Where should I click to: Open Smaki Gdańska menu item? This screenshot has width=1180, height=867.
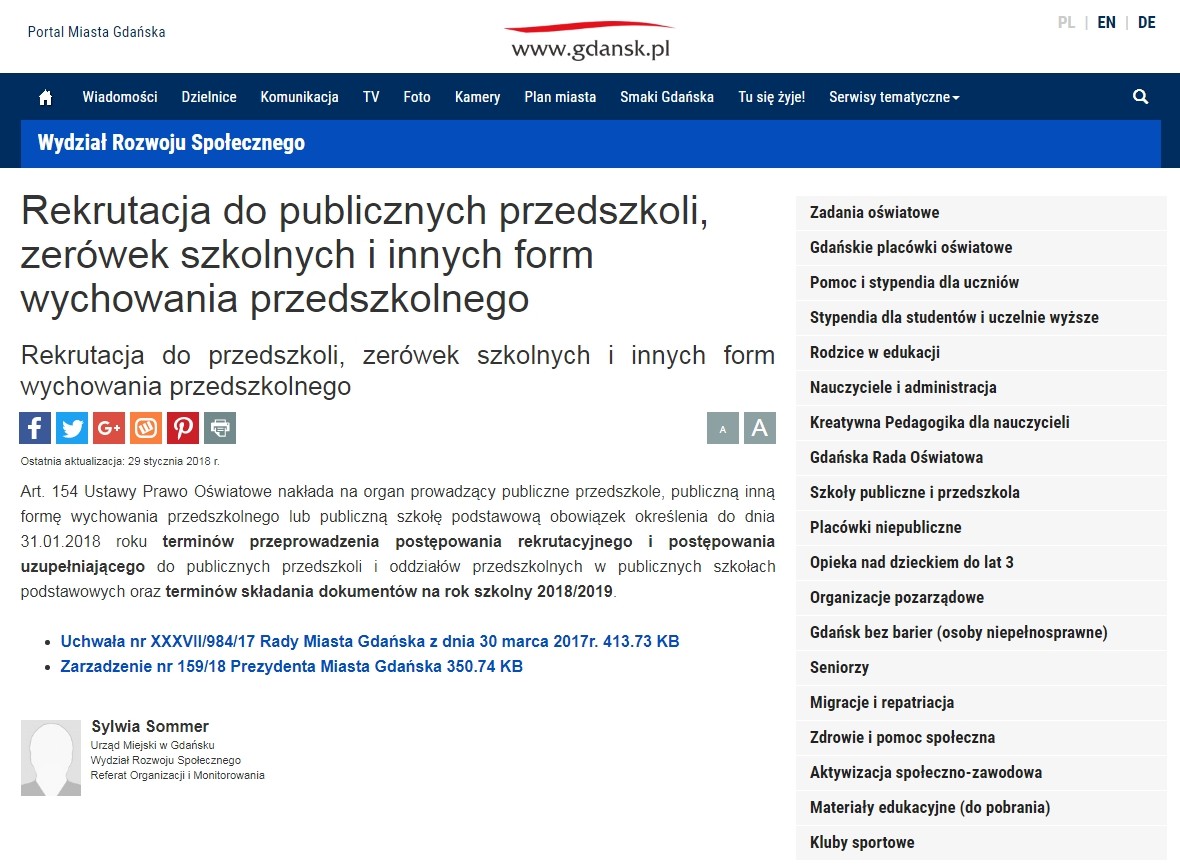point(667,97)
